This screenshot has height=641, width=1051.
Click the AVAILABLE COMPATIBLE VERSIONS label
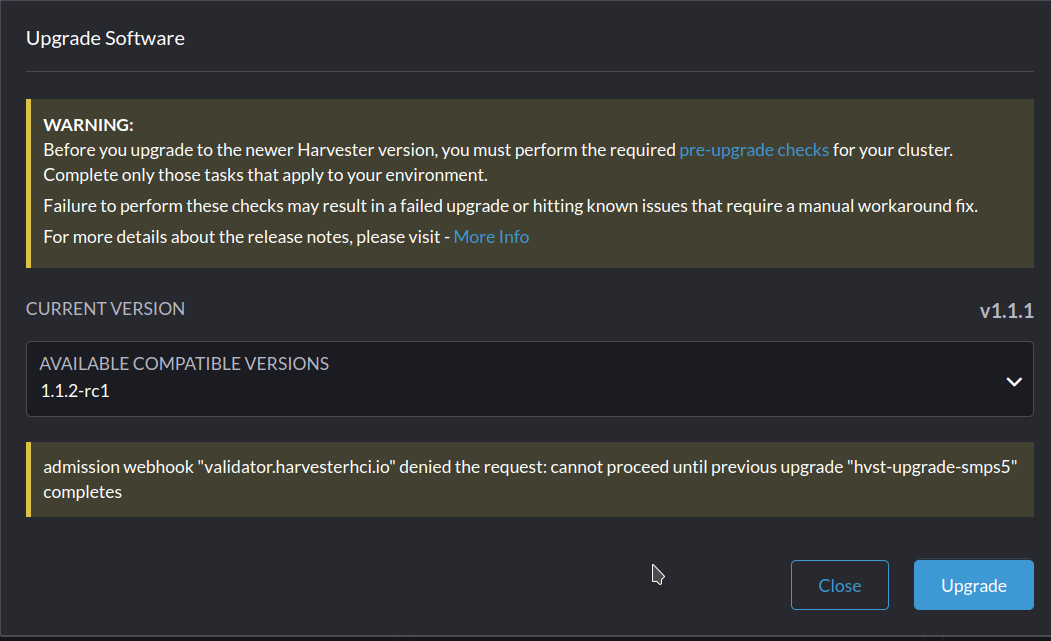(x=184, y=364)
